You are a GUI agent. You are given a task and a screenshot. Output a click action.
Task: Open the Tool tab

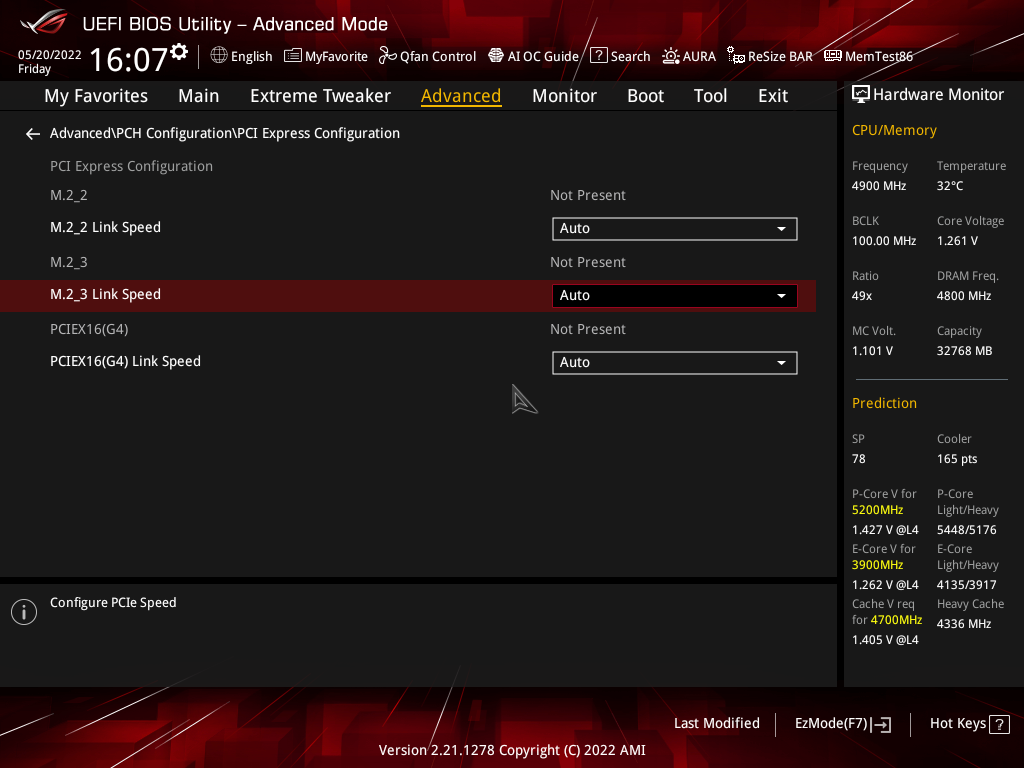click(x=710, y=96)
